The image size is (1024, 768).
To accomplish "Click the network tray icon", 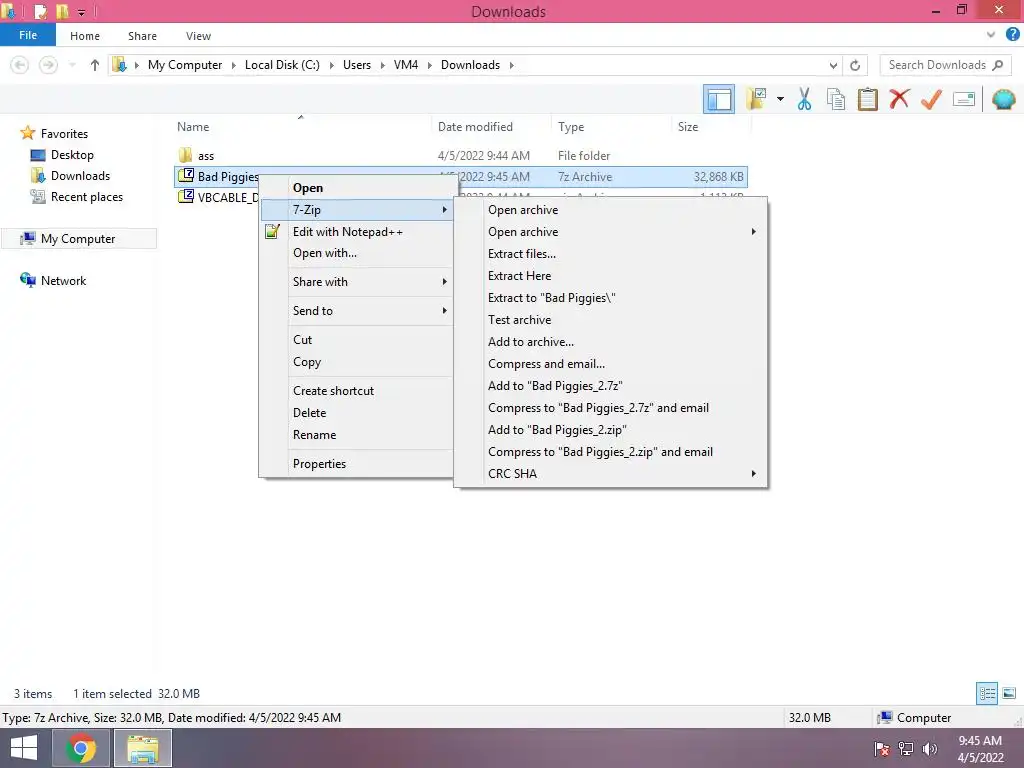I will tap(906, 749).
